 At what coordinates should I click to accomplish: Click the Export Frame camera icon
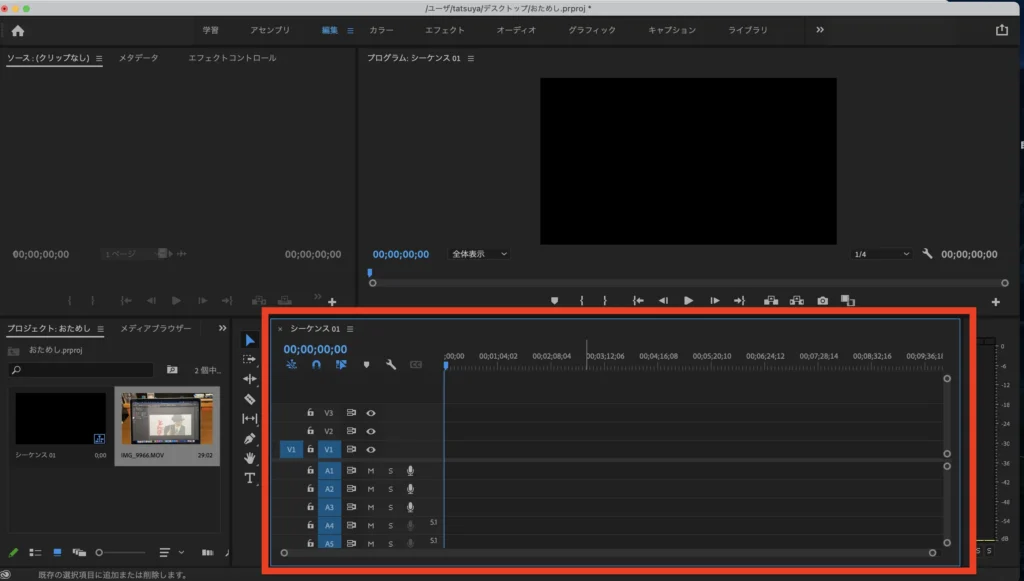[x=822, y=300]
